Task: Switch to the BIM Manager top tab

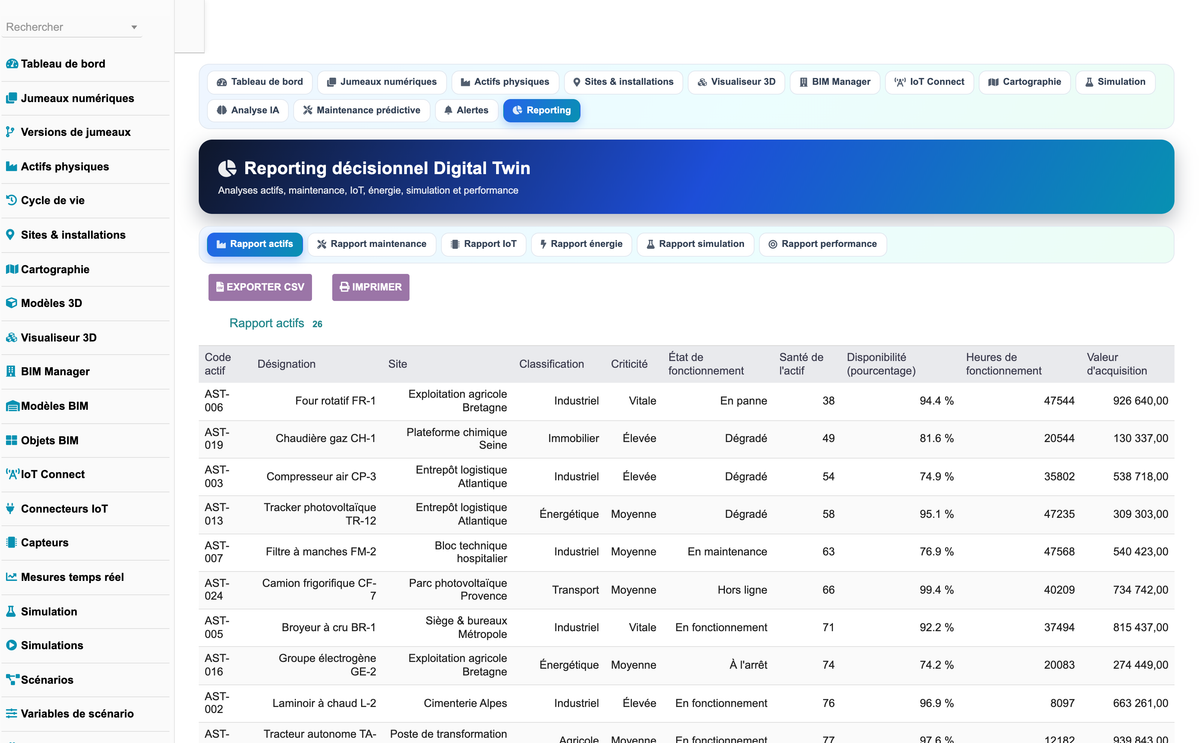Action: (x=835, y=82)
